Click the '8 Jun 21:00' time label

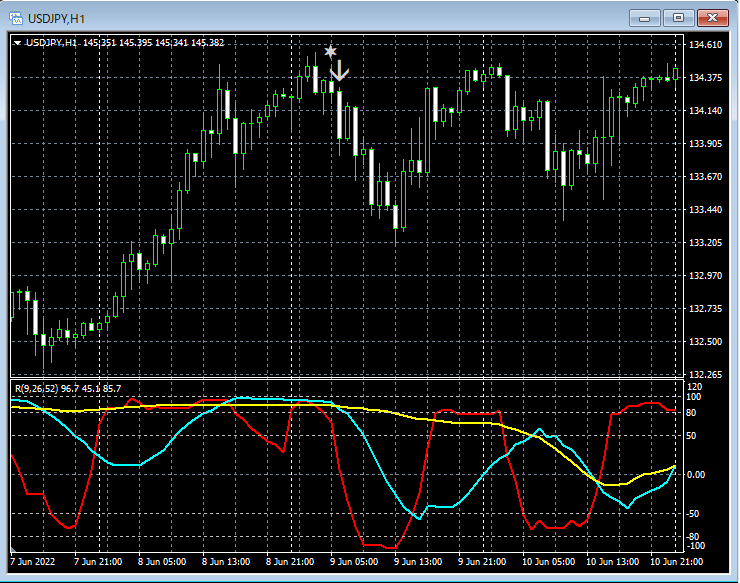click(x=290, y=562)
